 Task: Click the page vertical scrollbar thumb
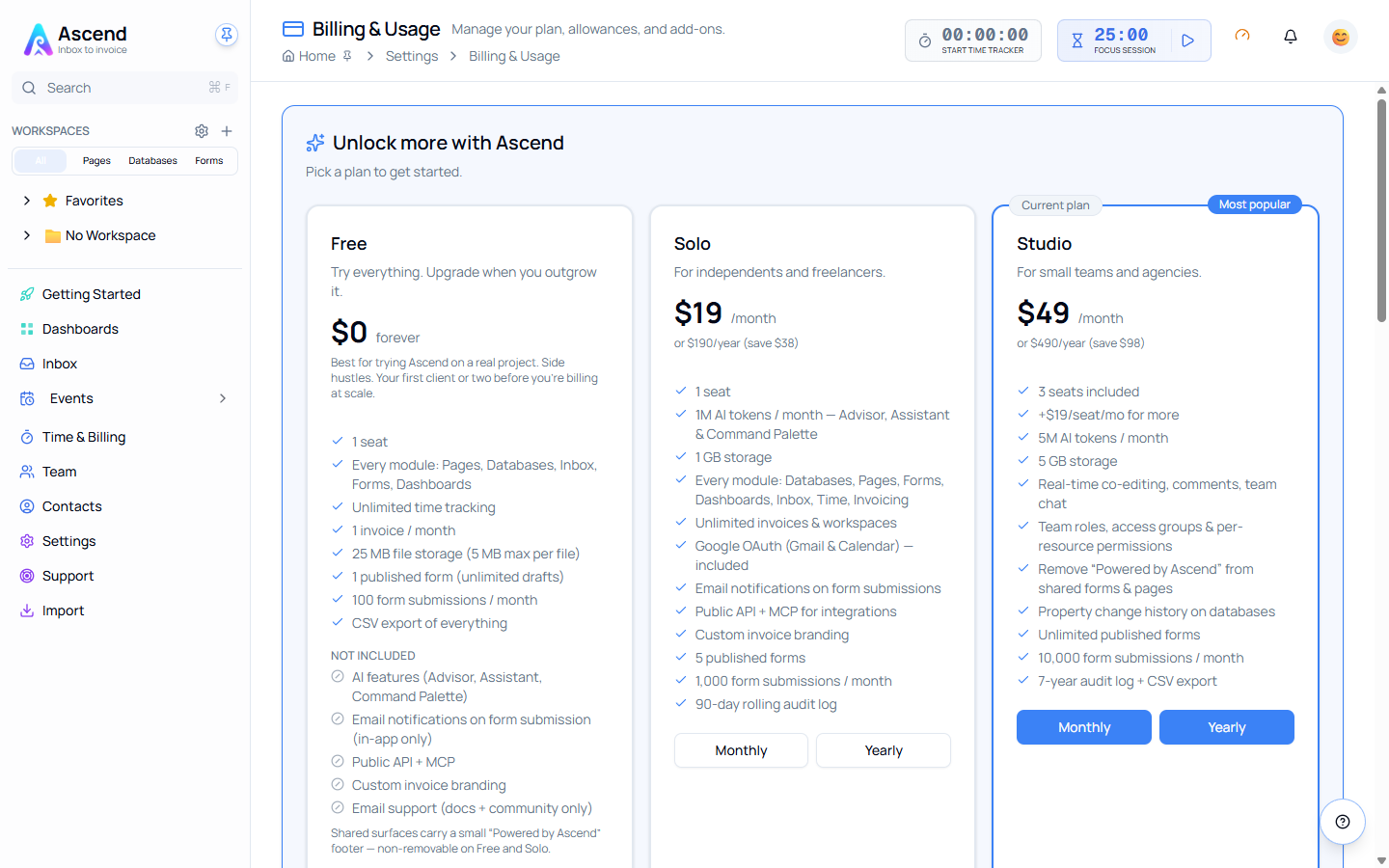[1381, 209]
